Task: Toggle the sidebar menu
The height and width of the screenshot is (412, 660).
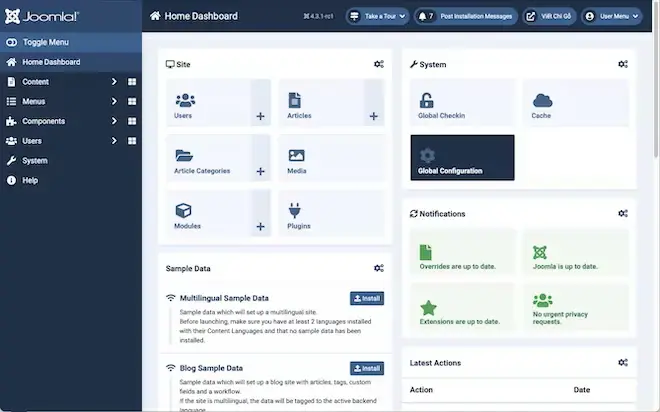Action: [x=45, y=43]
